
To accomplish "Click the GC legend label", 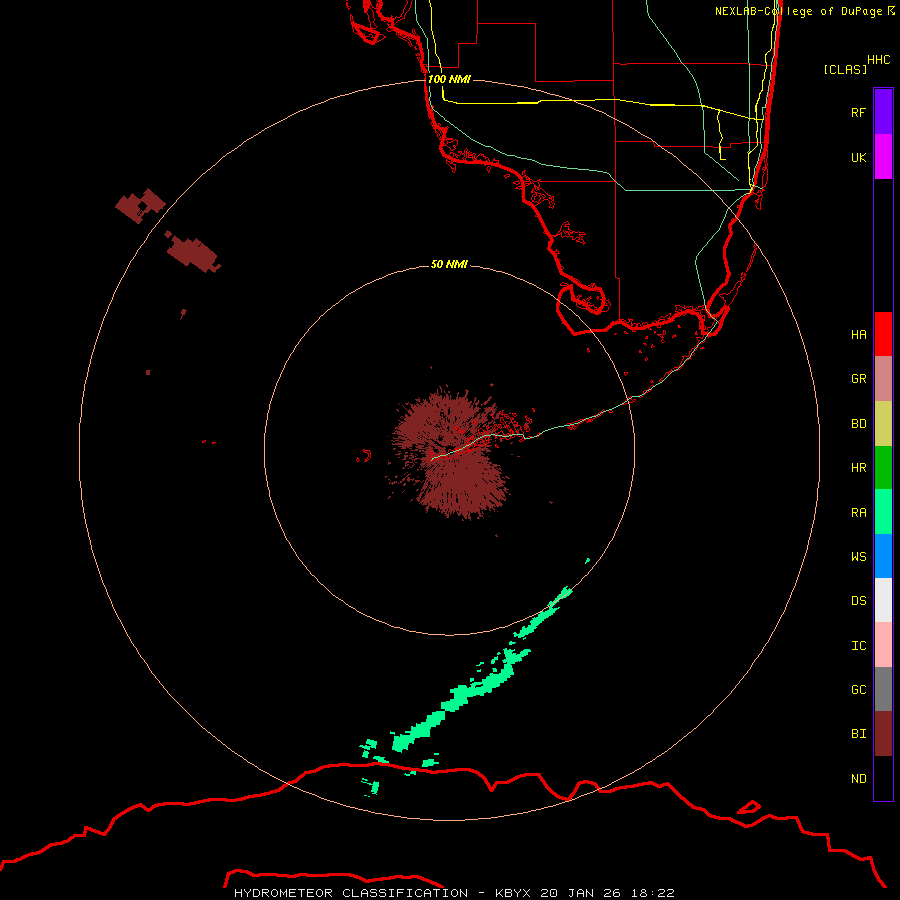I will tap(858, 690).
